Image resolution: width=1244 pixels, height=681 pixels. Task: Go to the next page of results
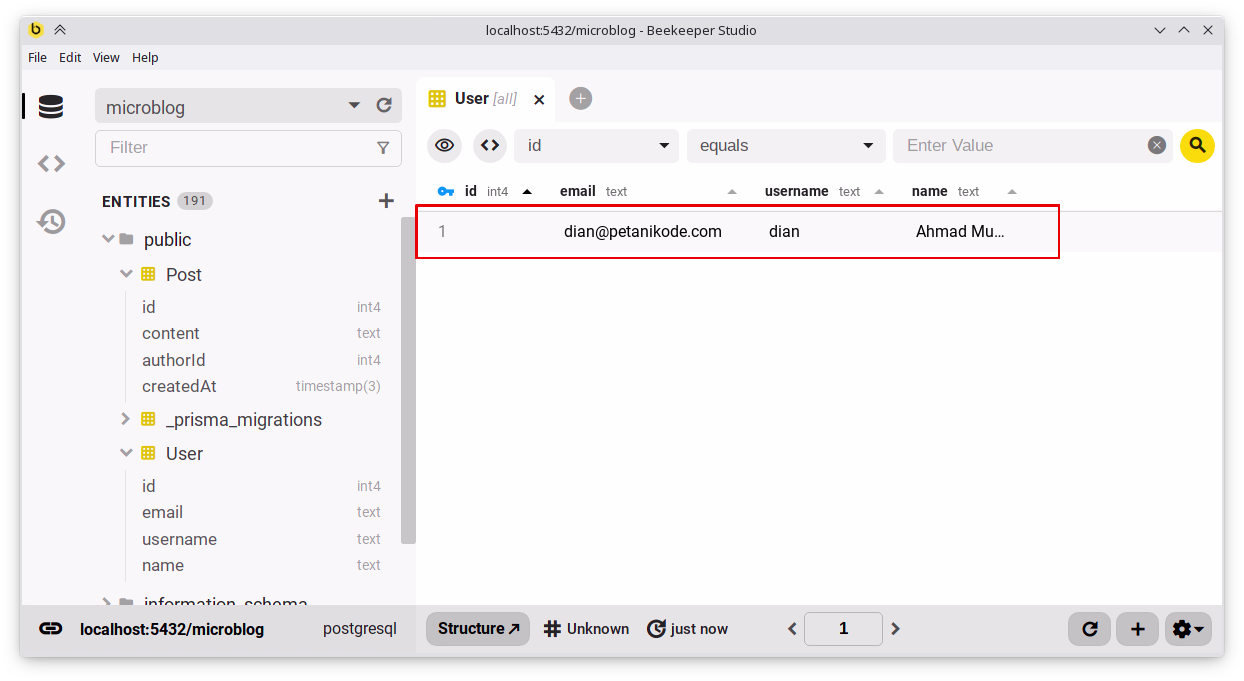(895, 629)
